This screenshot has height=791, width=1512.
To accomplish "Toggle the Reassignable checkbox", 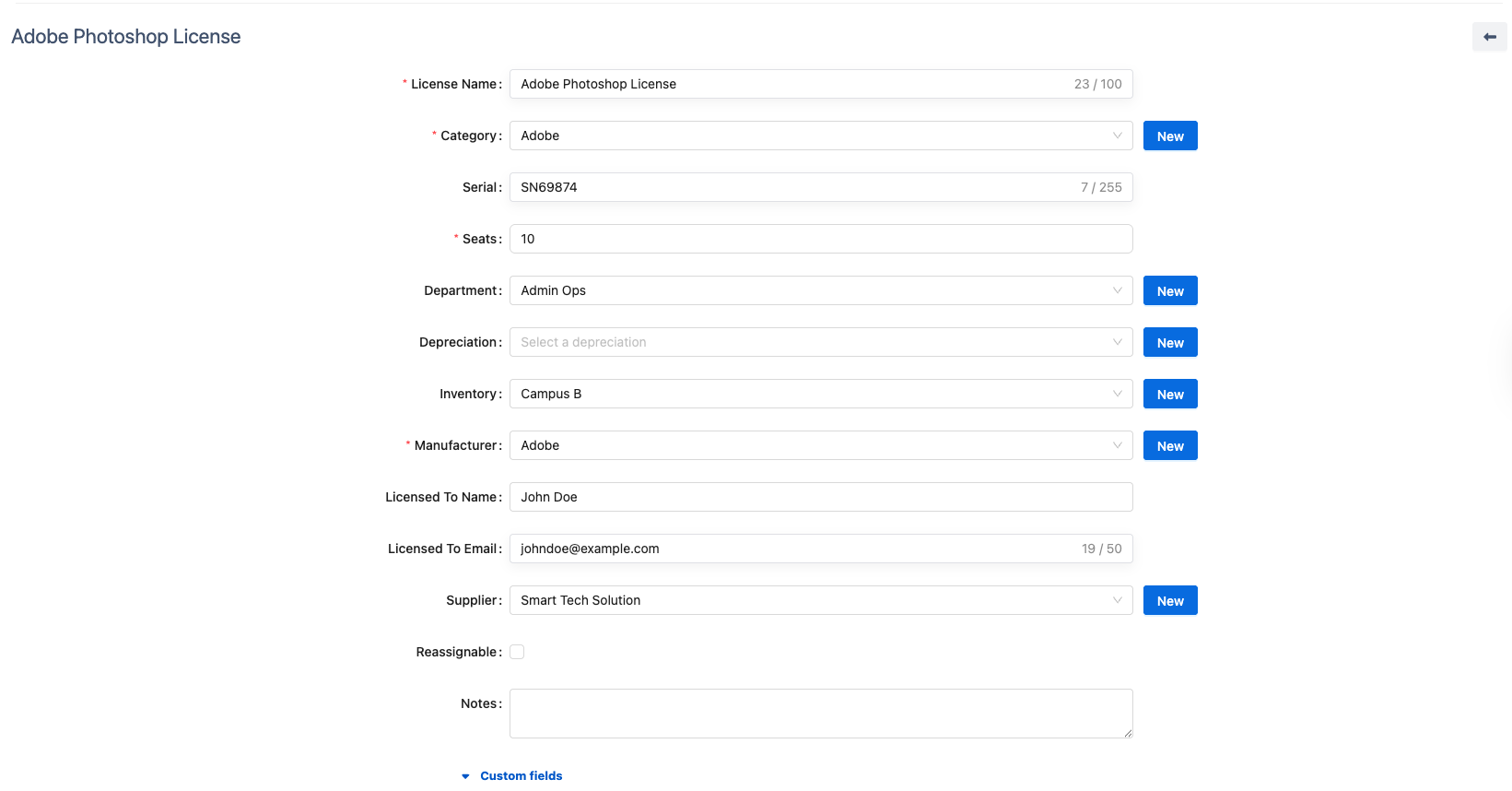I will click(x=517, y=652).
